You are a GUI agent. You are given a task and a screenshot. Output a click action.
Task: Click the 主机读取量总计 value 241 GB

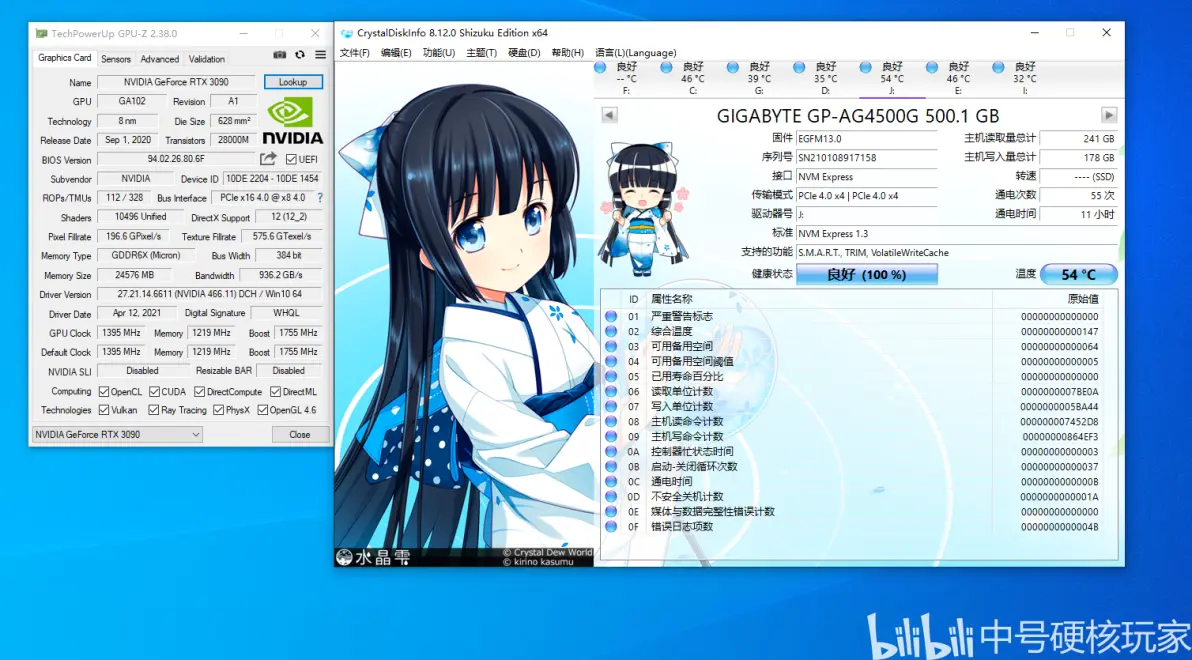(x=1078, y=138)
